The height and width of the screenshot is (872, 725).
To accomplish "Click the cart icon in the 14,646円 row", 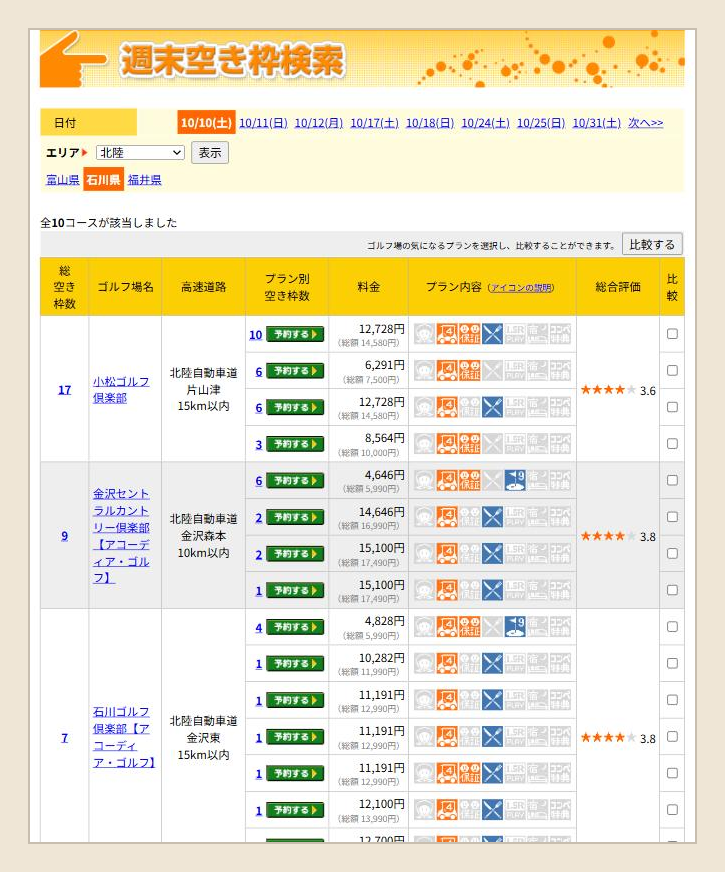I will [447, 517].
